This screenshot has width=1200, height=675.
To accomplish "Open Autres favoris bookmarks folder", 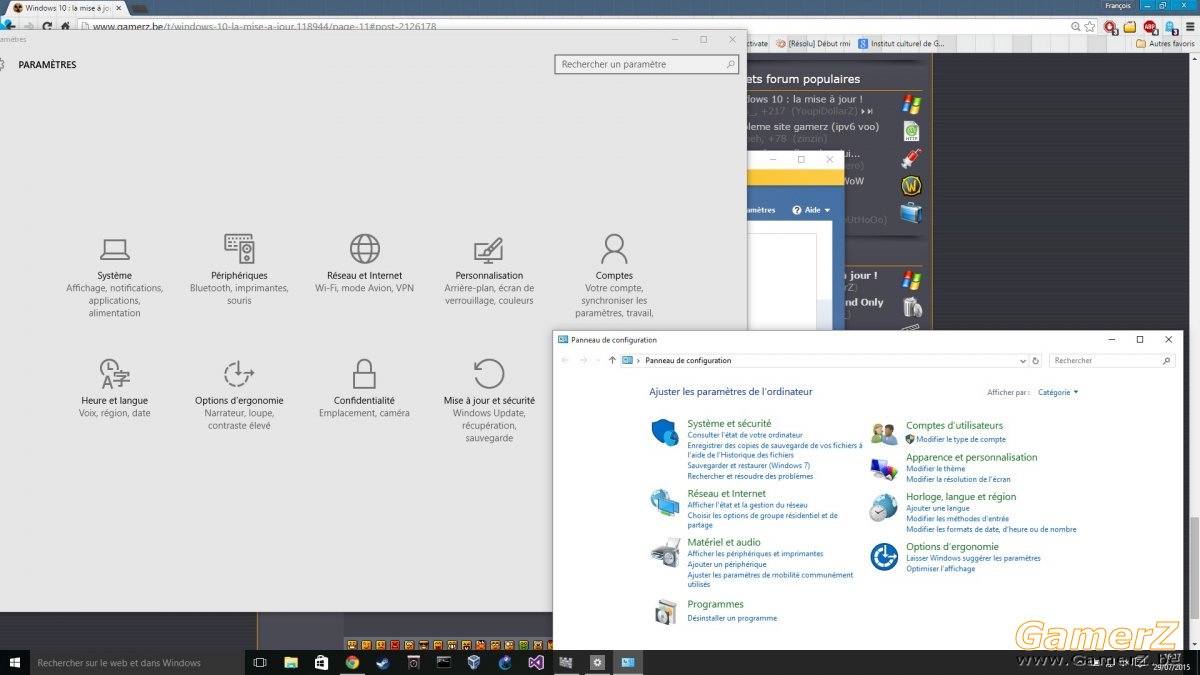I will [x=1166, y=43].
